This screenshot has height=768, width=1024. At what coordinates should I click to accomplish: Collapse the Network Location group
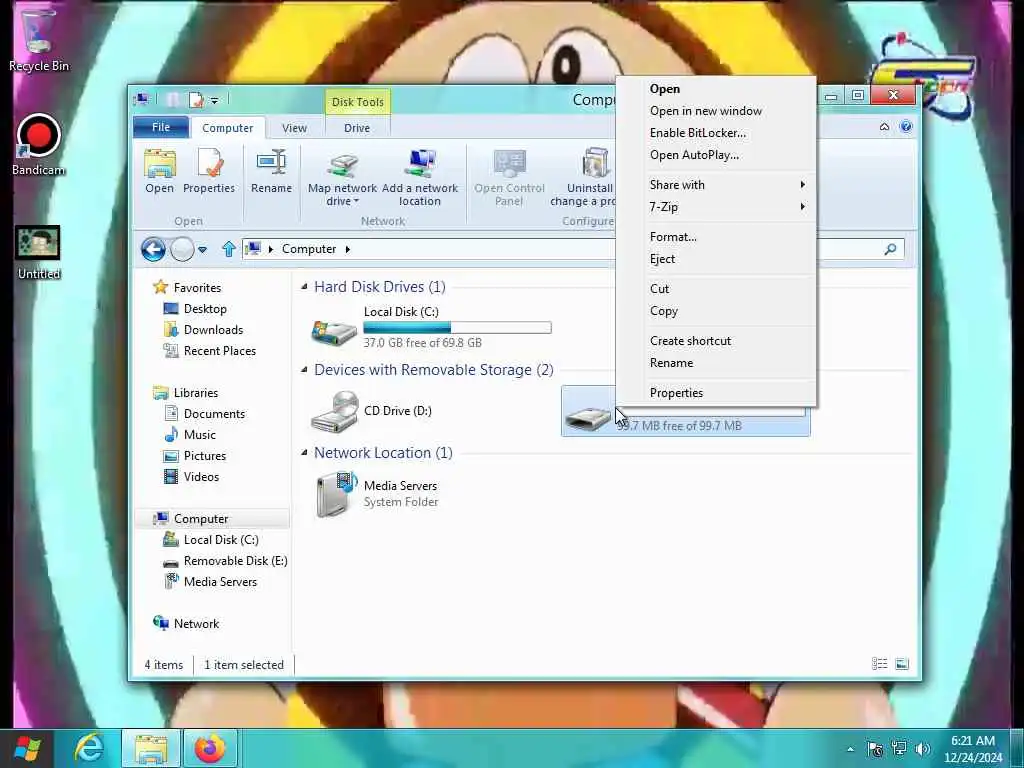pyautogui.click(x=304, y=453)
